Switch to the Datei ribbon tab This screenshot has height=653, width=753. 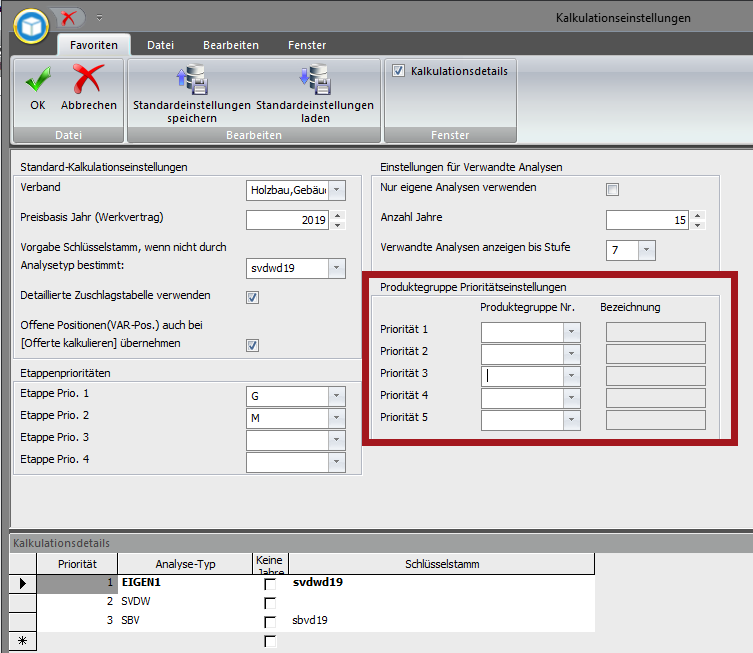click(160, 45)
